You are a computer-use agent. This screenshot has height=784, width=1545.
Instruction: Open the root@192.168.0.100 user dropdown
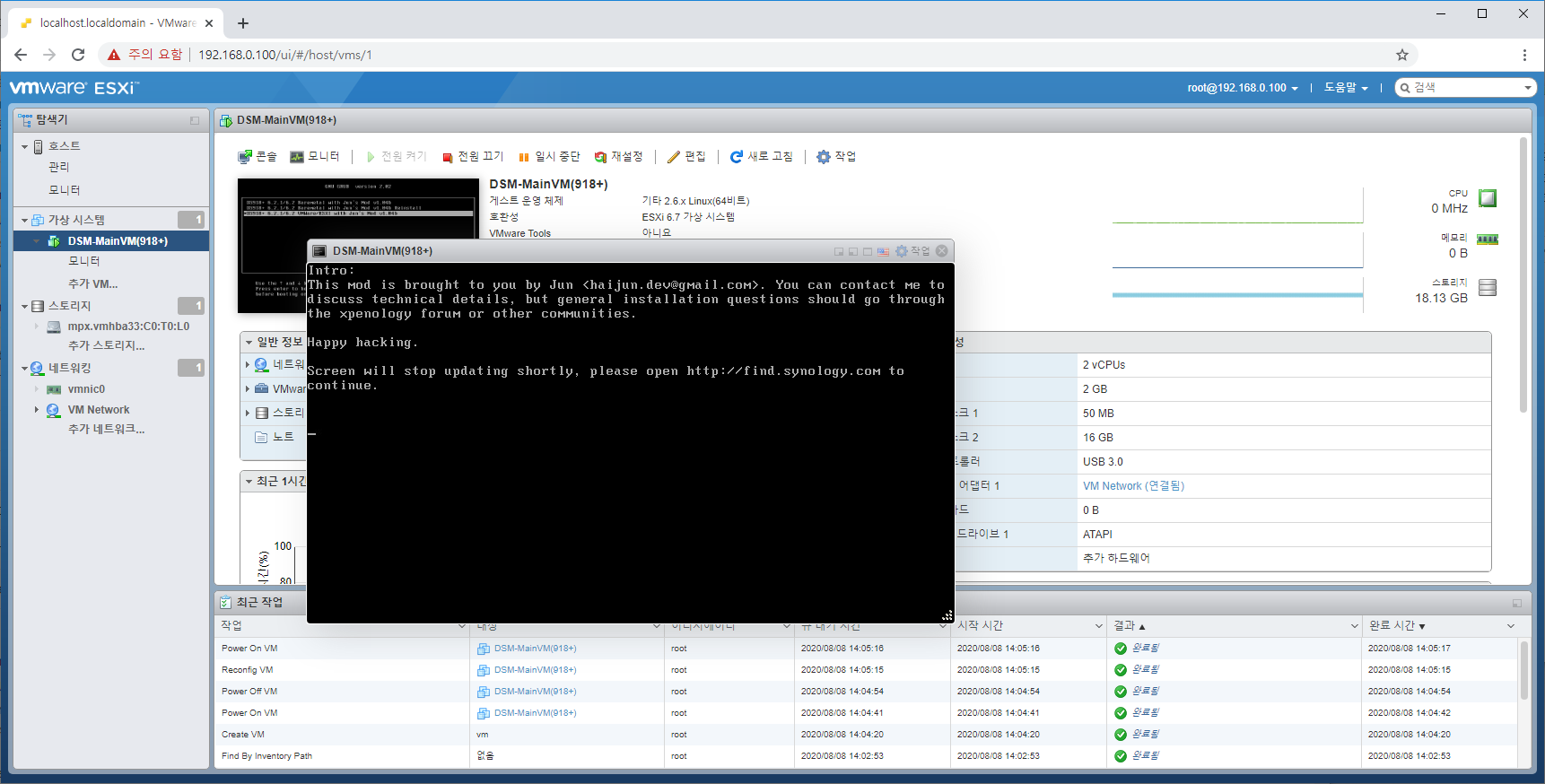point(1243,88)
